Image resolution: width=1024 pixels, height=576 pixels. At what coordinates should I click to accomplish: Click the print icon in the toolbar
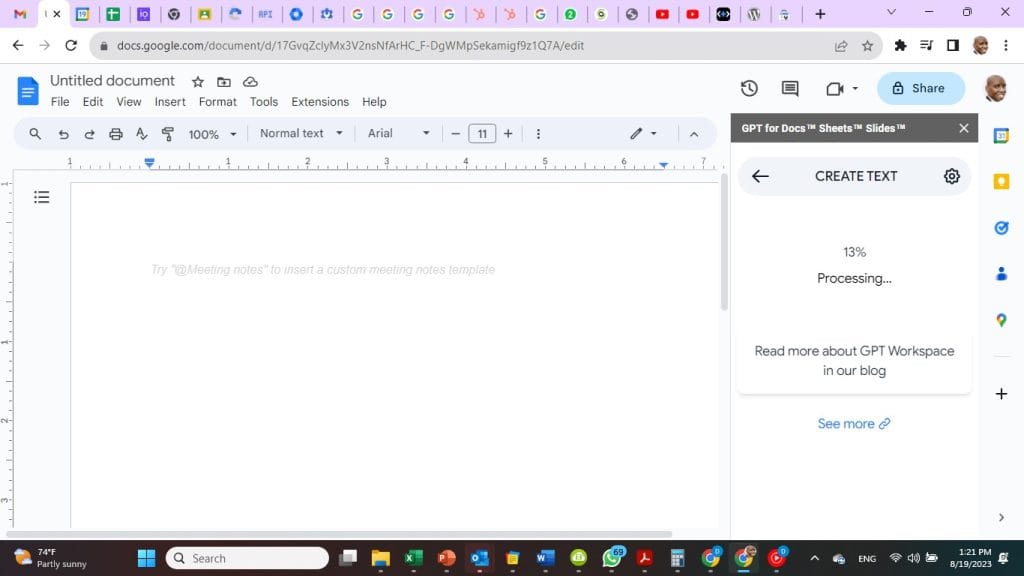(115, 134)
